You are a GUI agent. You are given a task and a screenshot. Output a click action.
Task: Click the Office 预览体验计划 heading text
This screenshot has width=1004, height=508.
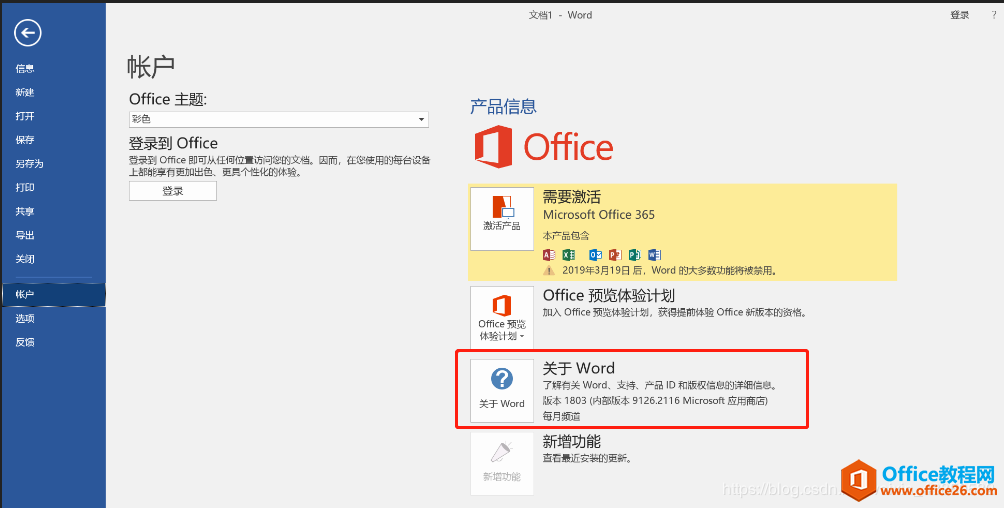coord(609,295)
